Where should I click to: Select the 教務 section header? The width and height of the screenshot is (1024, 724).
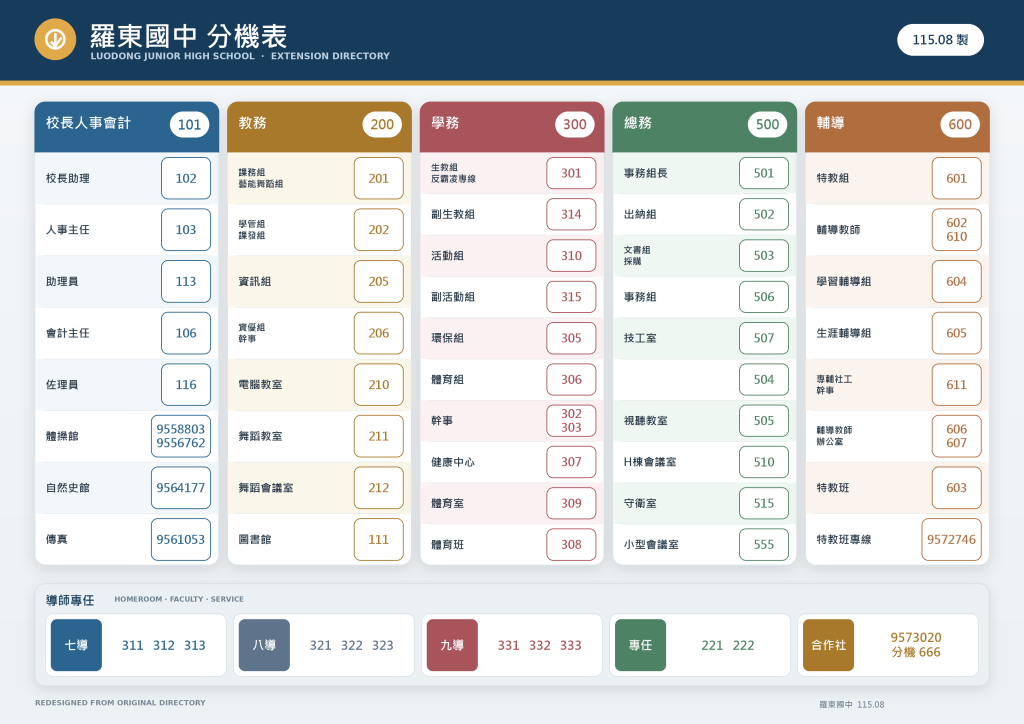click(319, 127)
